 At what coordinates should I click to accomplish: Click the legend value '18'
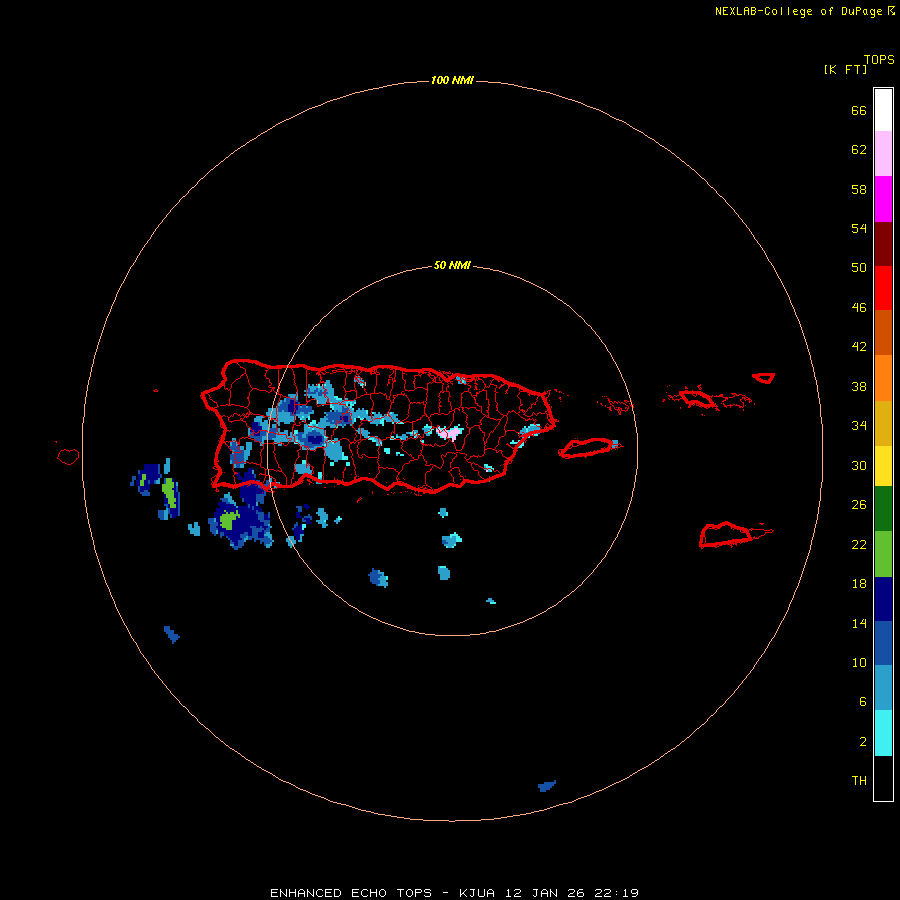(859, 583)
